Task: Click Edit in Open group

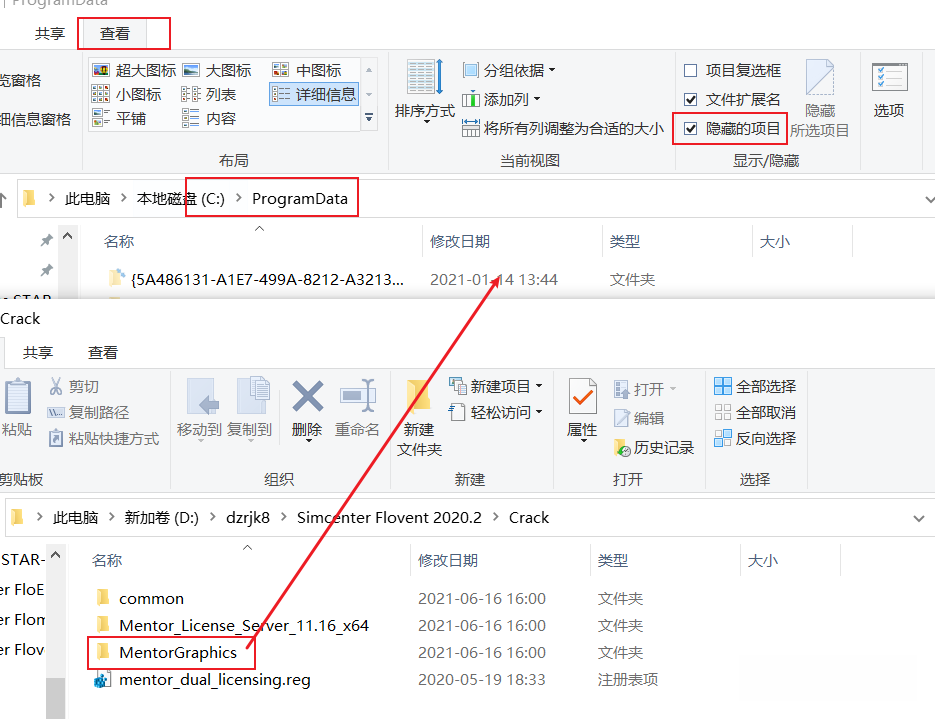Action: pos(639,418)
